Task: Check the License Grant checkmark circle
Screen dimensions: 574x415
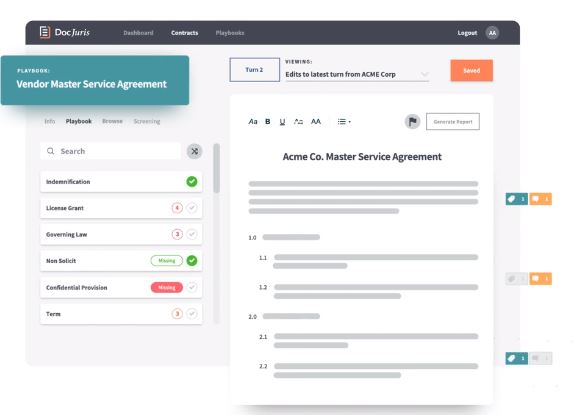Action: [192, 208]
